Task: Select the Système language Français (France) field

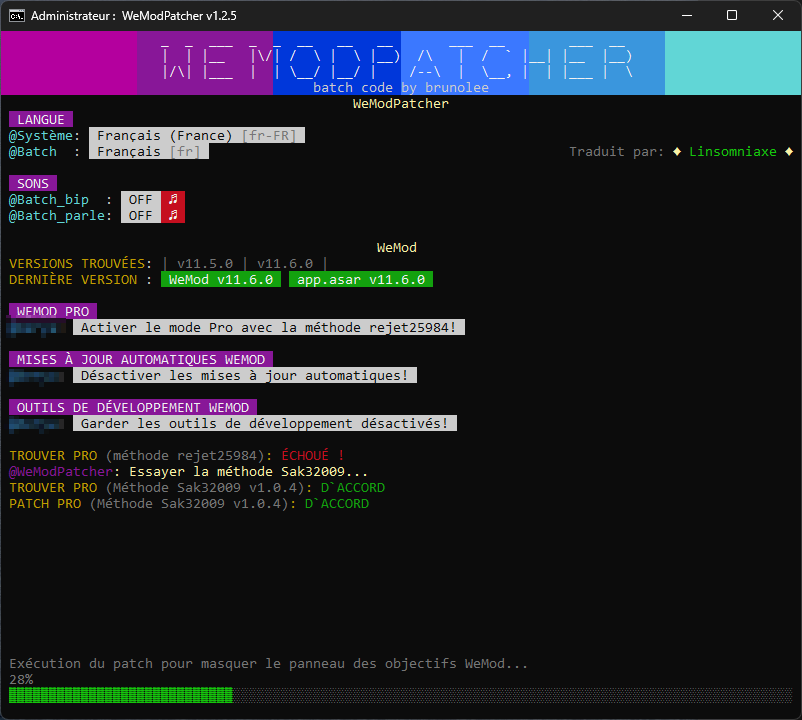Action: coord(197,136)
